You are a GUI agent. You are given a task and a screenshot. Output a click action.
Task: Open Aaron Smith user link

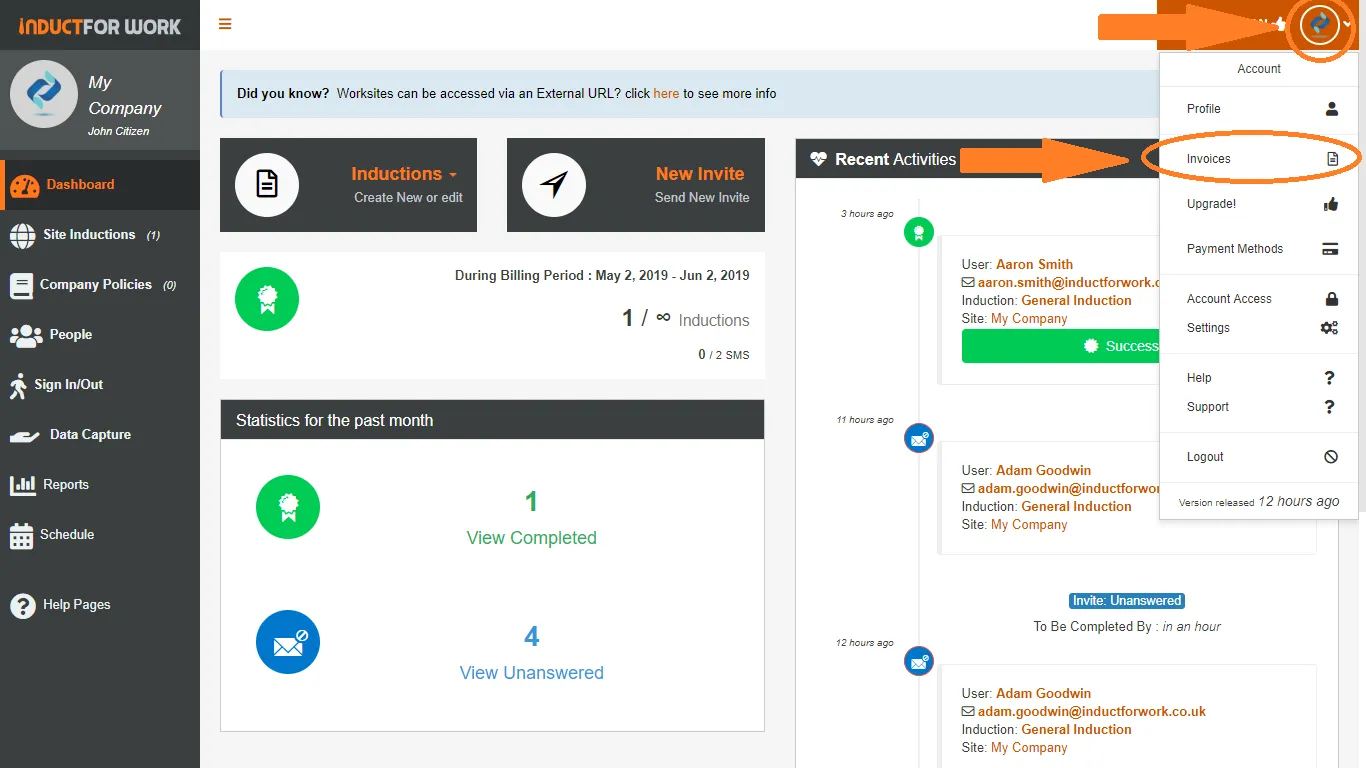pos(1034,265)
